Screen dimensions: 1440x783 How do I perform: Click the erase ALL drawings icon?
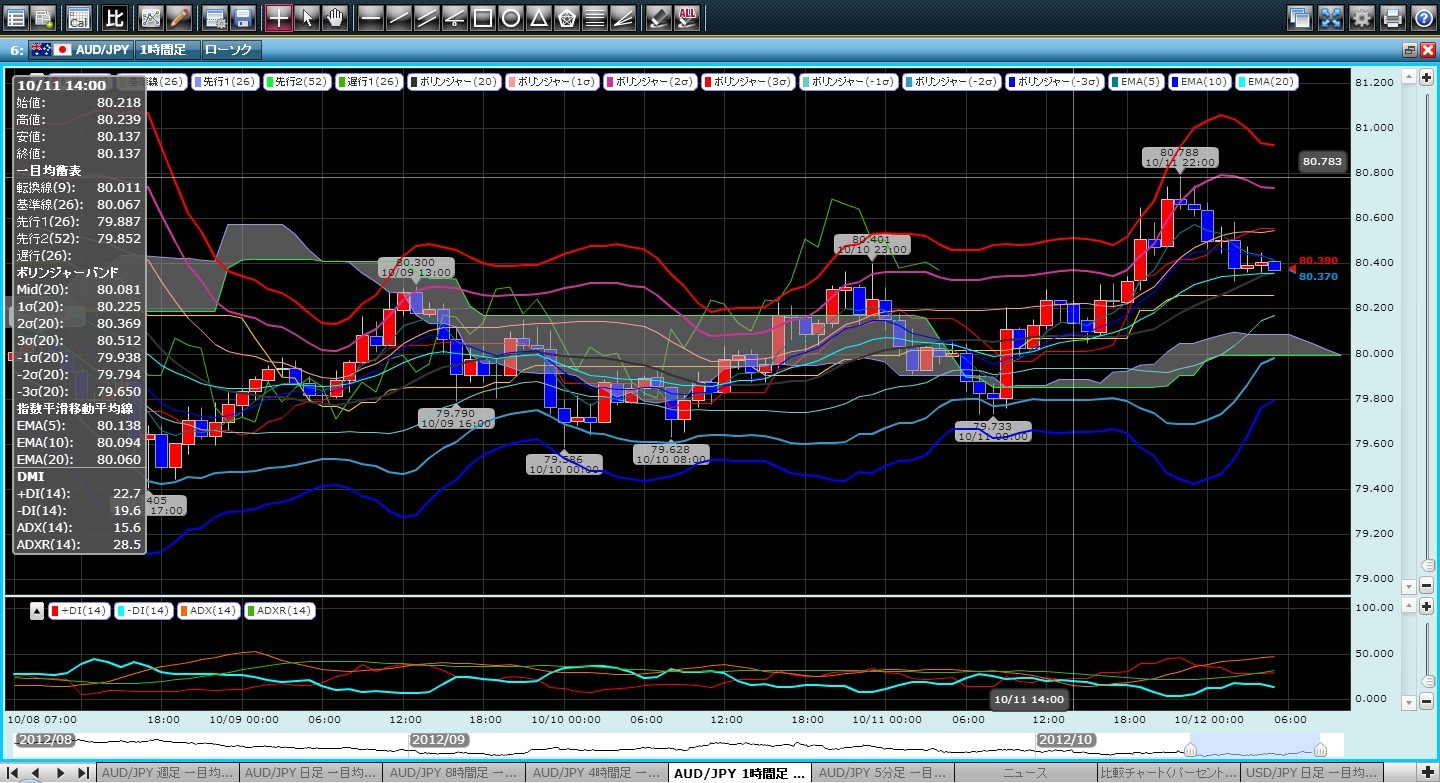(x=687, y=17)
